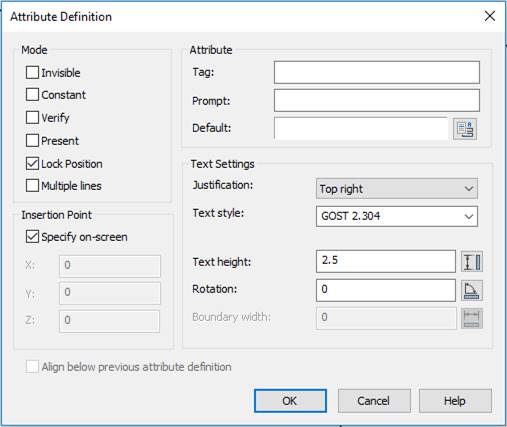Click the X coordinate field

[110, 266]
